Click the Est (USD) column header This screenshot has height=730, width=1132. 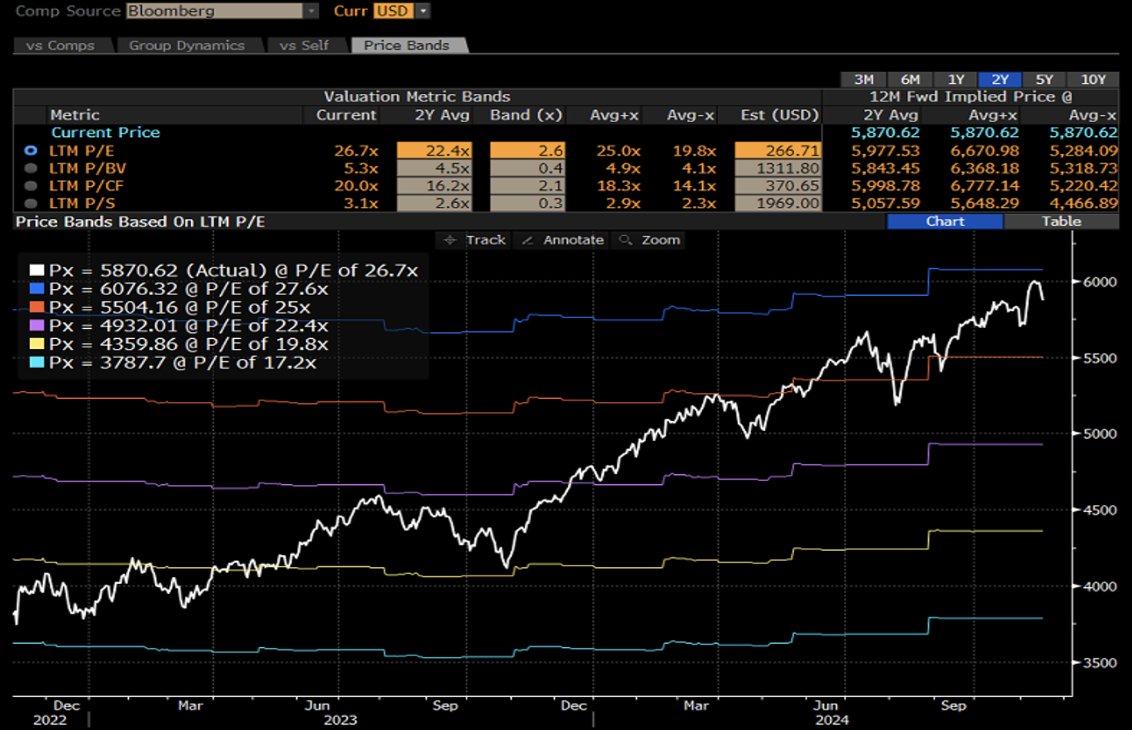(779, 115)
